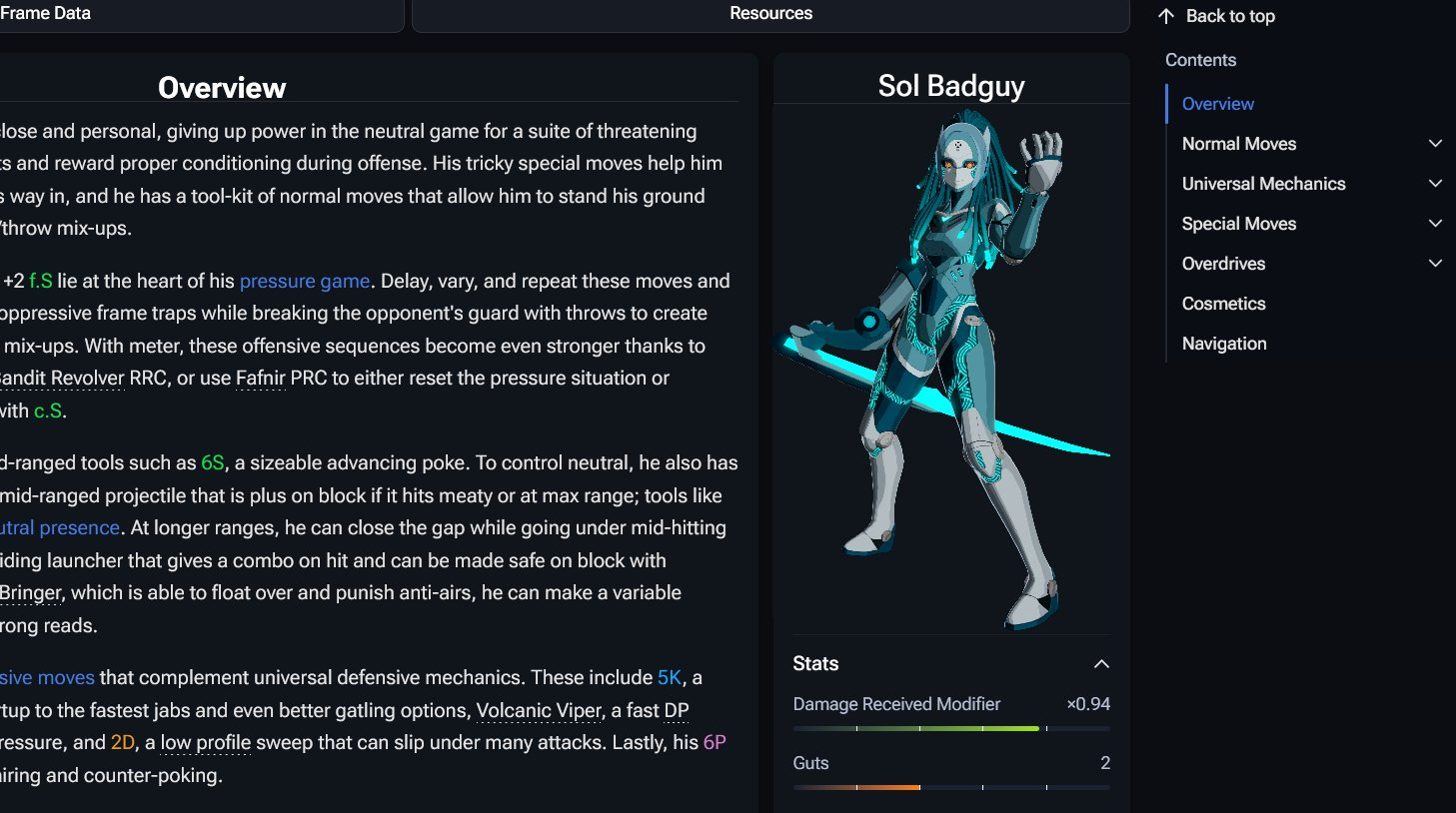Viewport: 1456px width, 813px height.
Task: Collapse the Stats section chevron
Action: click(1101, 664)
